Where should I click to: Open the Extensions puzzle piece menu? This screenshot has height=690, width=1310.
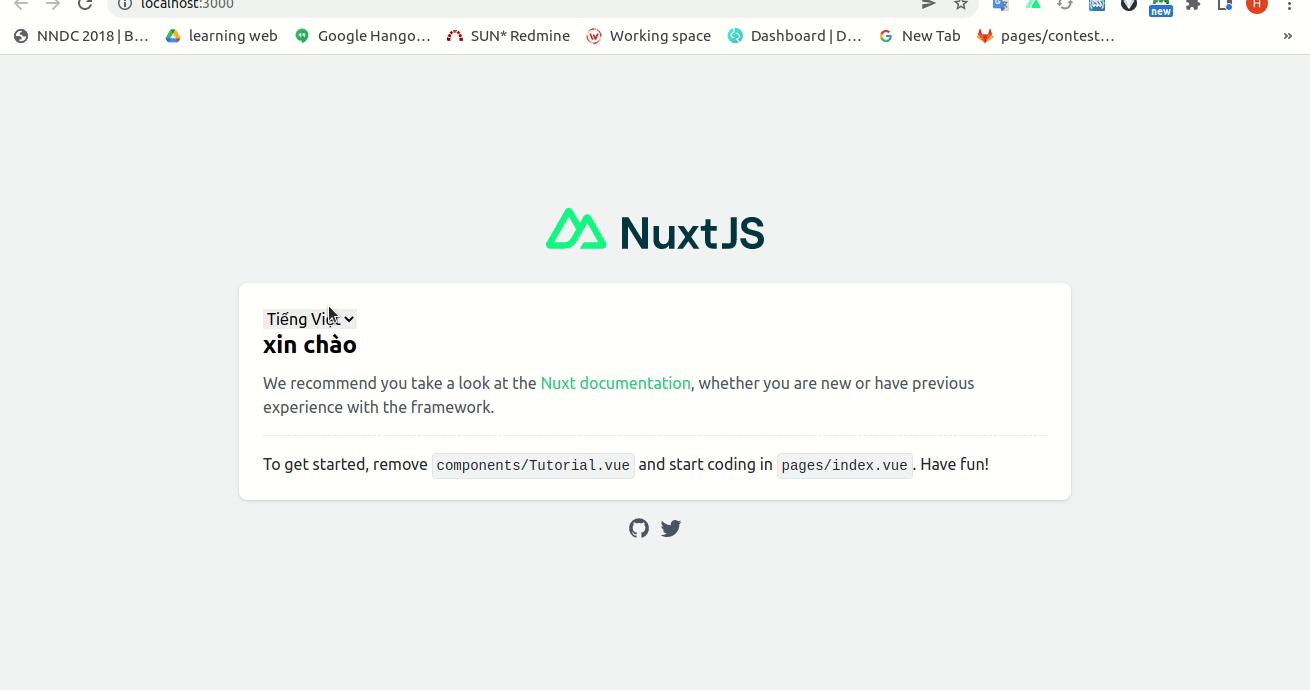pos(1193,5)
